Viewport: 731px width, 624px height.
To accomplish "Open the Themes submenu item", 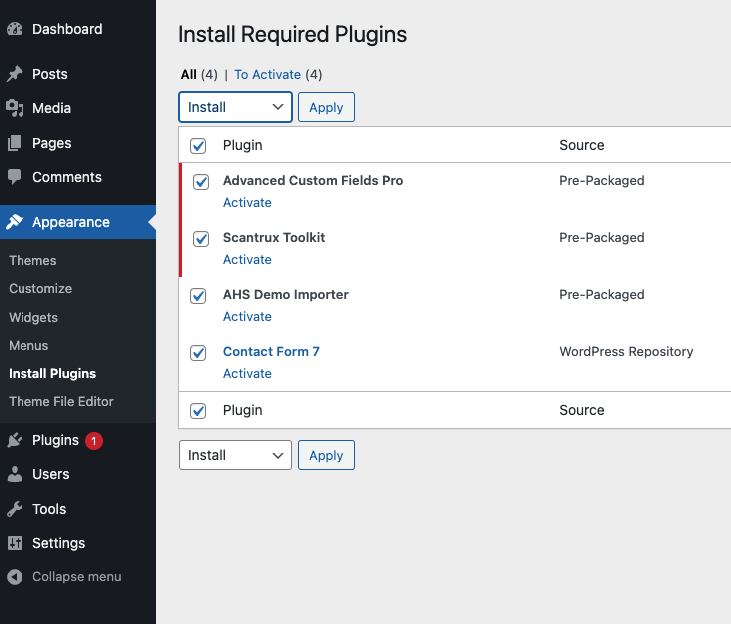I will [33, 260].
